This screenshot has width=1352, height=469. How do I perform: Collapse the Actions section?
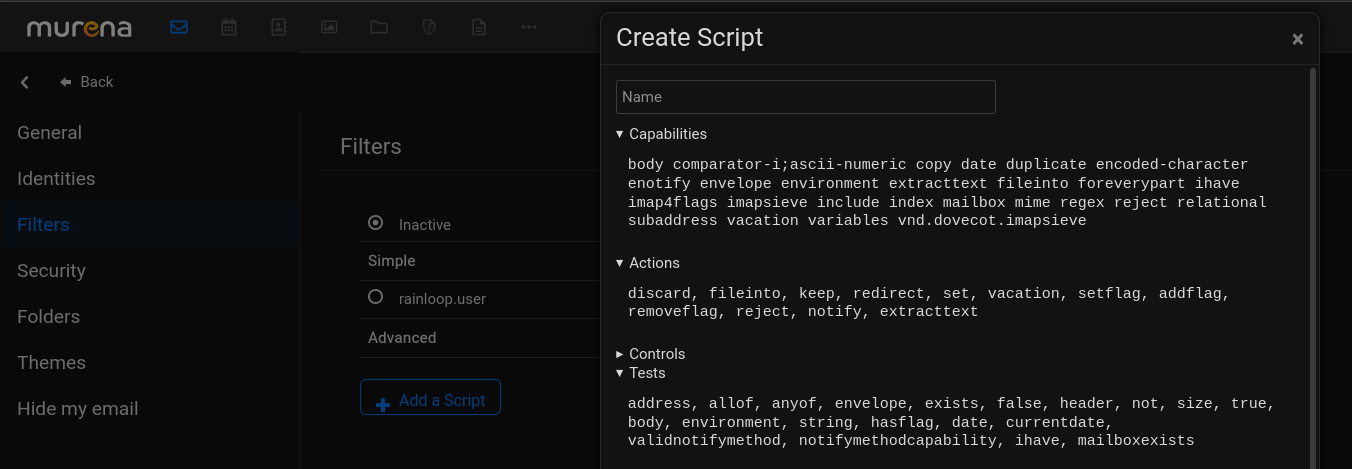click(x=648, y=263)
